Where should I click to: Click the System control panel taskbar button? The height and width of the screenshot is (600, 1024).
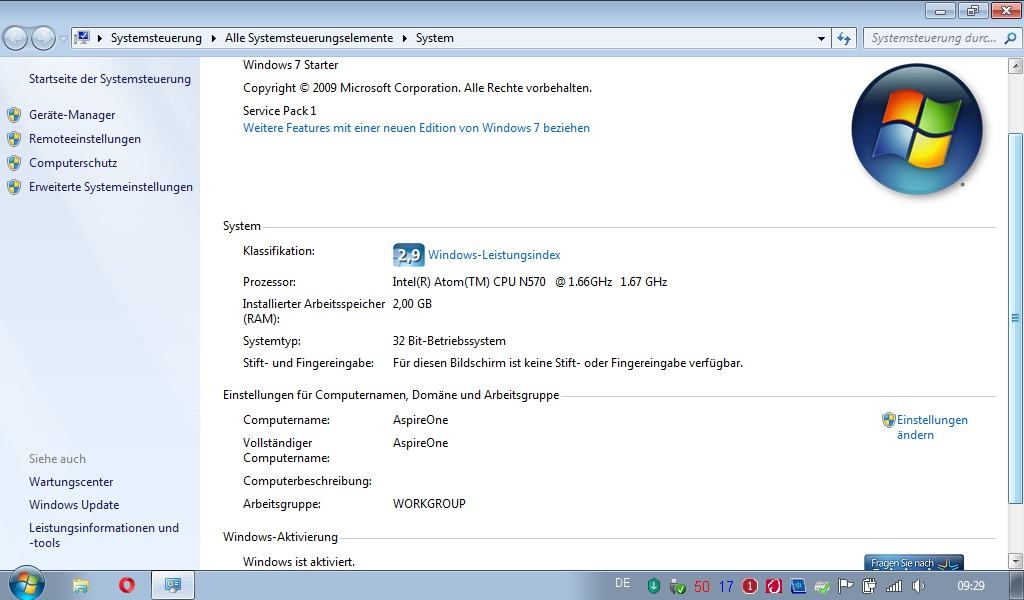click(173, 585)
